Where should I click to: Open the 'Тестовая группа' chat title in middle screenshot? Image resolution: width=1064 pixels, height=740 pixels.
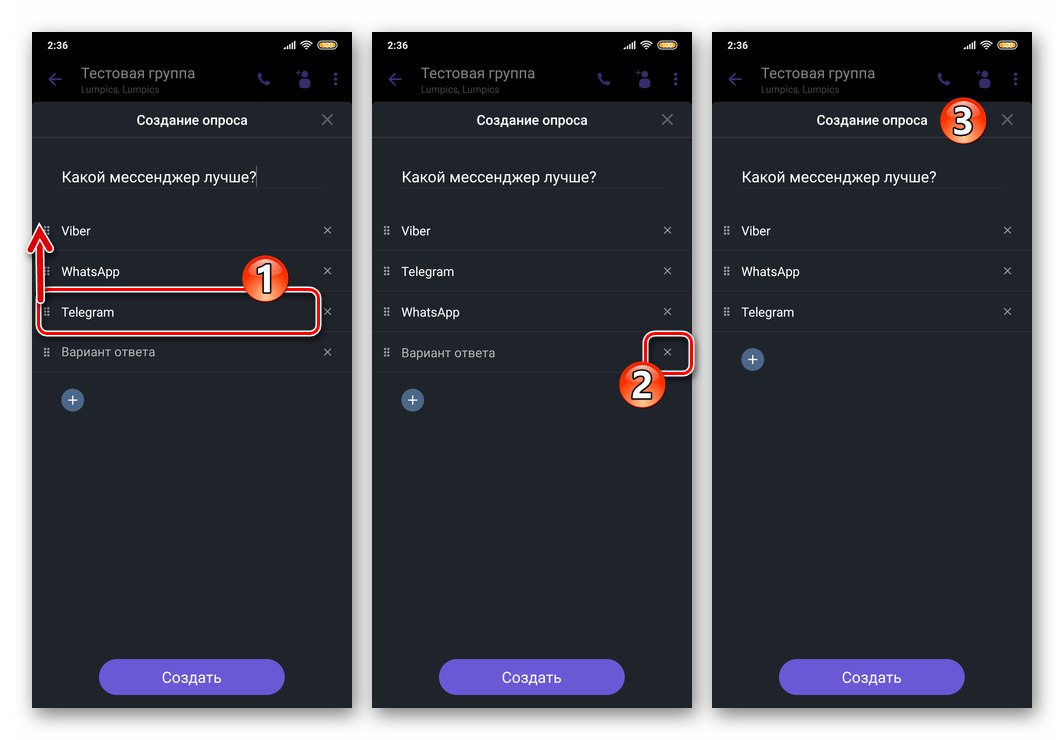478,73
